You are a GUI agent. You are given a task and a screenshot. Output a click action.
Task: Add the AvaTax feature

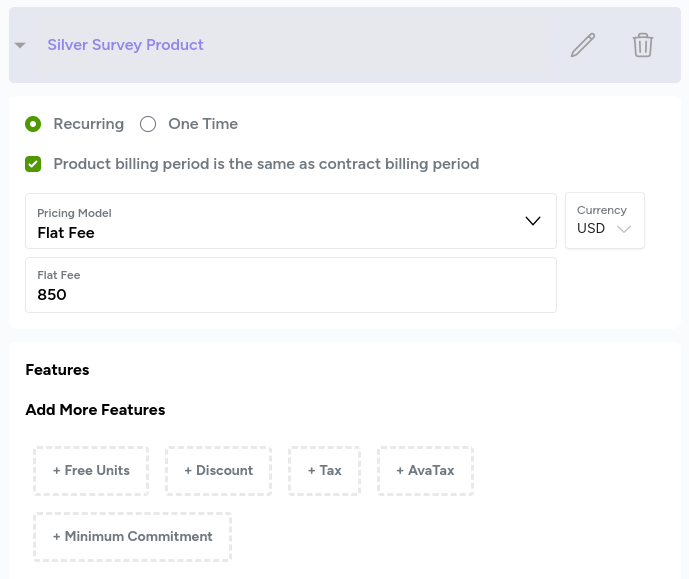tap(425, 471)
